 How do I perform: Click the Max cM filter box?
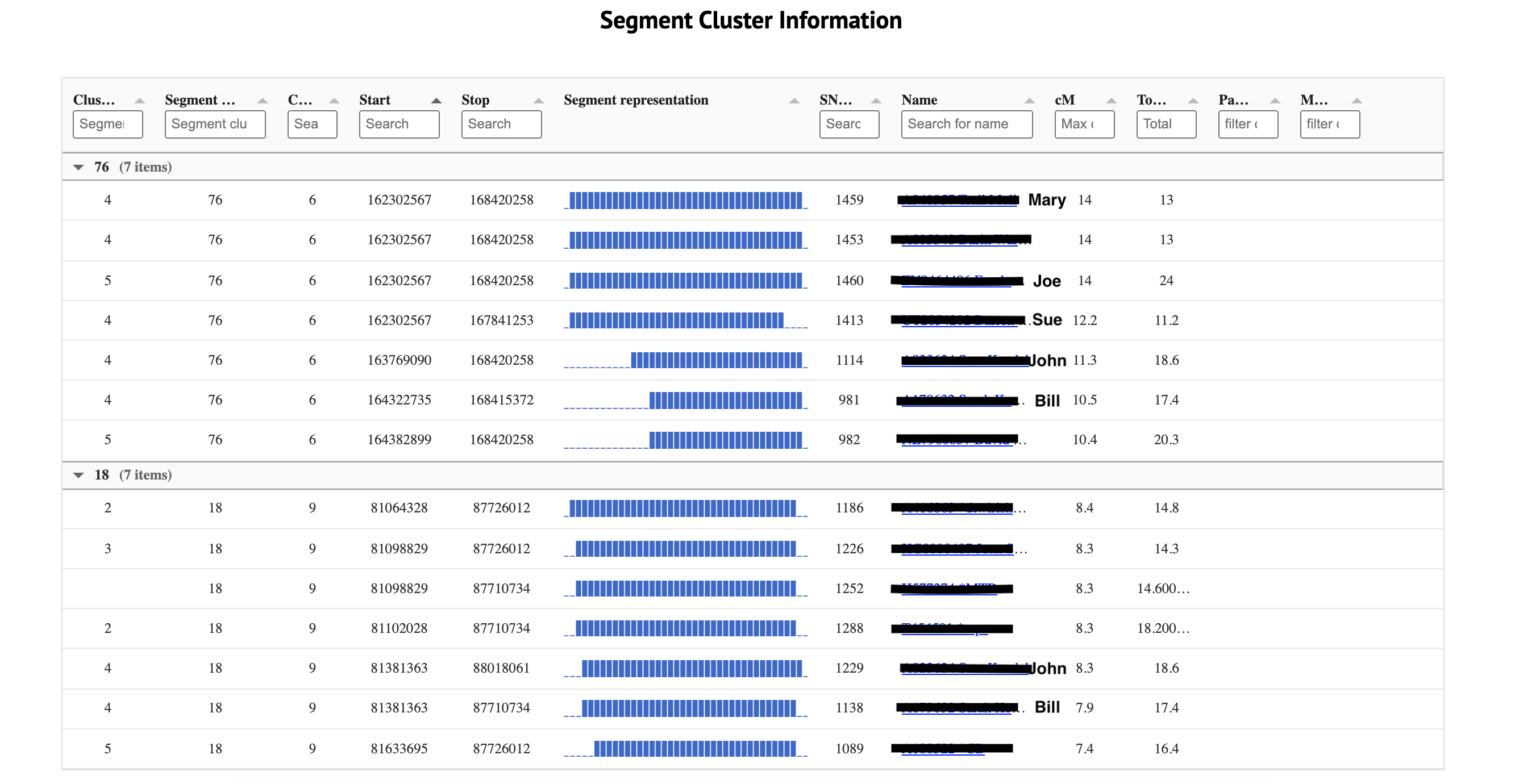(1083, 123)
